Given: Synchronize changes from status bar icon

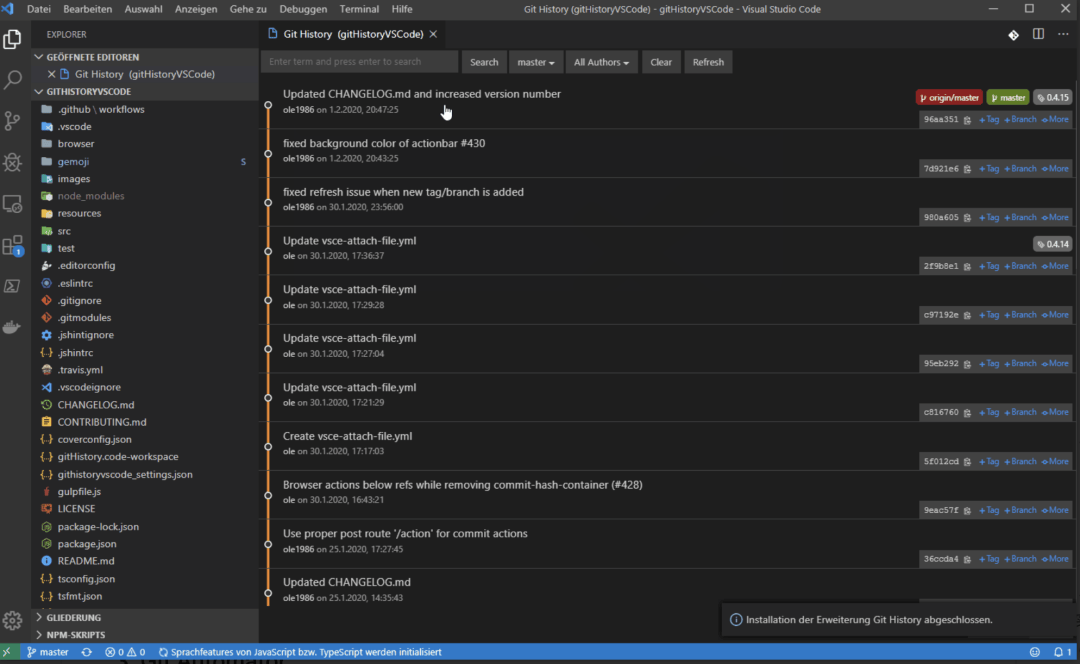Looking at the screenshot, I should click(x=87, y=652).
